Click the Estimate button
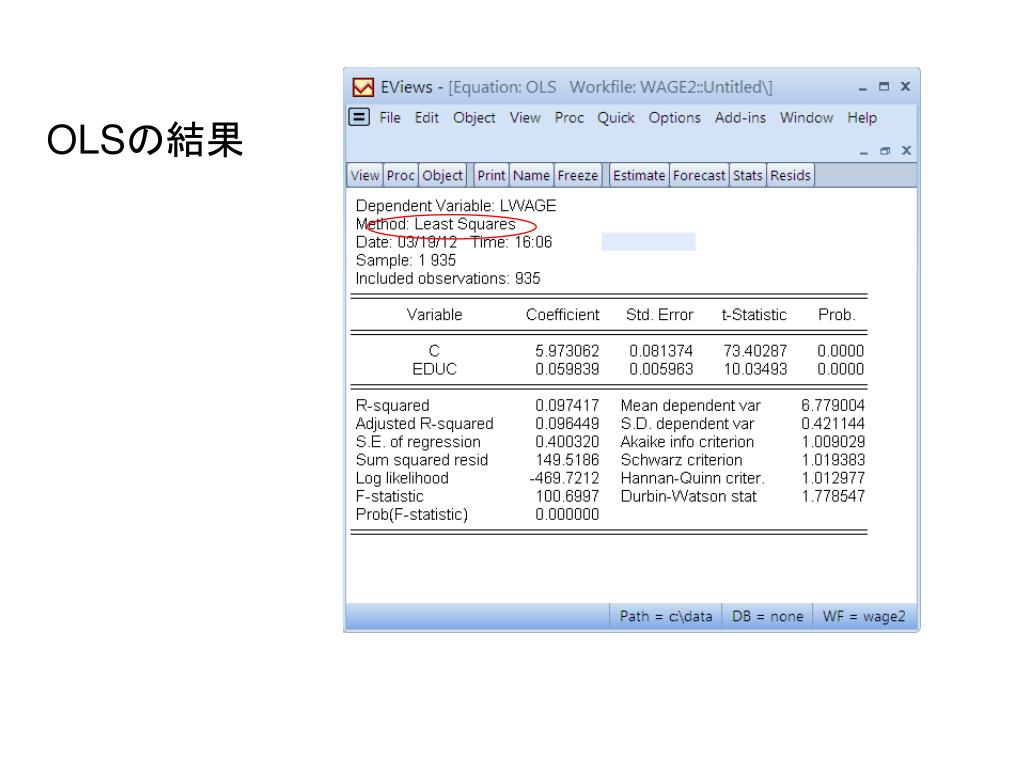 pos(639,175)
